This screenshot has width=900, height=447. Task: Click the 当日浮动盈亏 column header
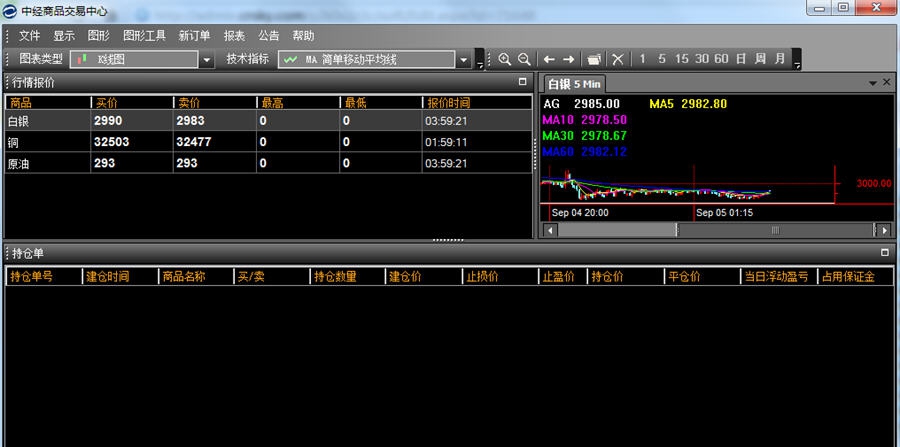pyautogui.click(x=777, y=277)
